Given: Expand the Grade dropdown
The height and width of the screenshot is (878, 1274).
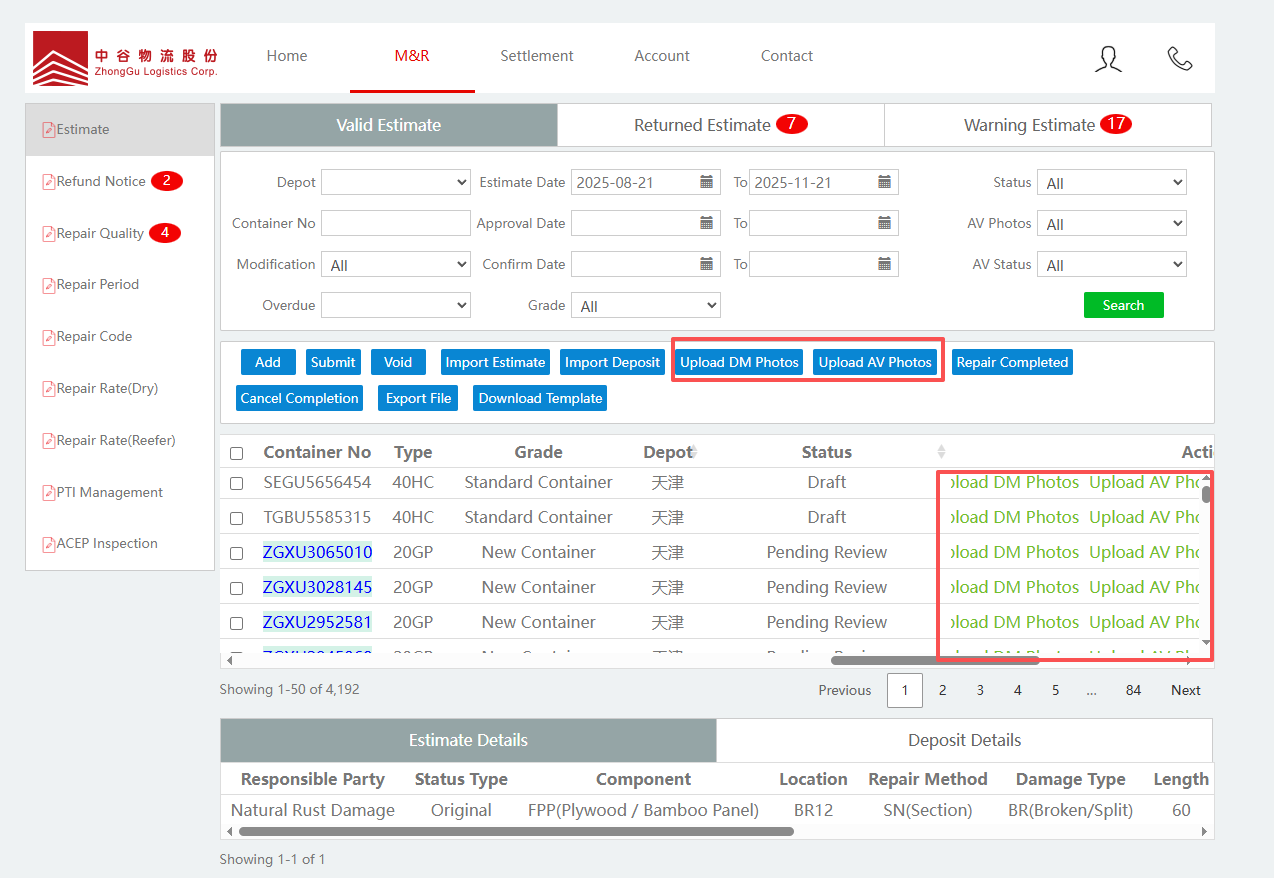Looking at the screenshot, I should pos(647,306).
